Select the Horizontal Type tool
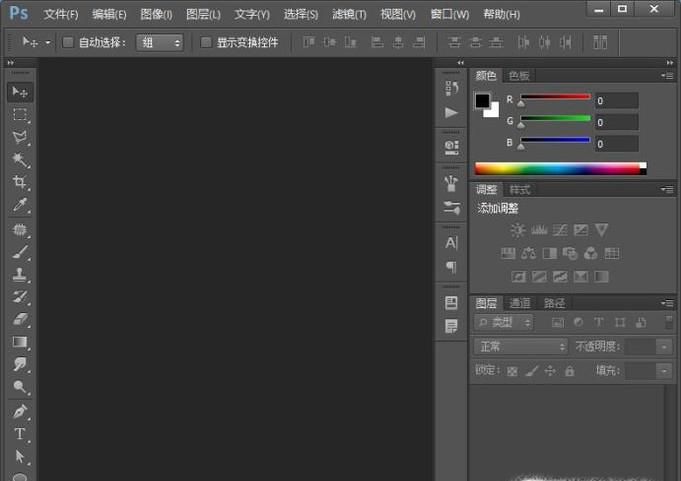The height and width of the screenshot is (481, 681). click(x=20, y=434)
